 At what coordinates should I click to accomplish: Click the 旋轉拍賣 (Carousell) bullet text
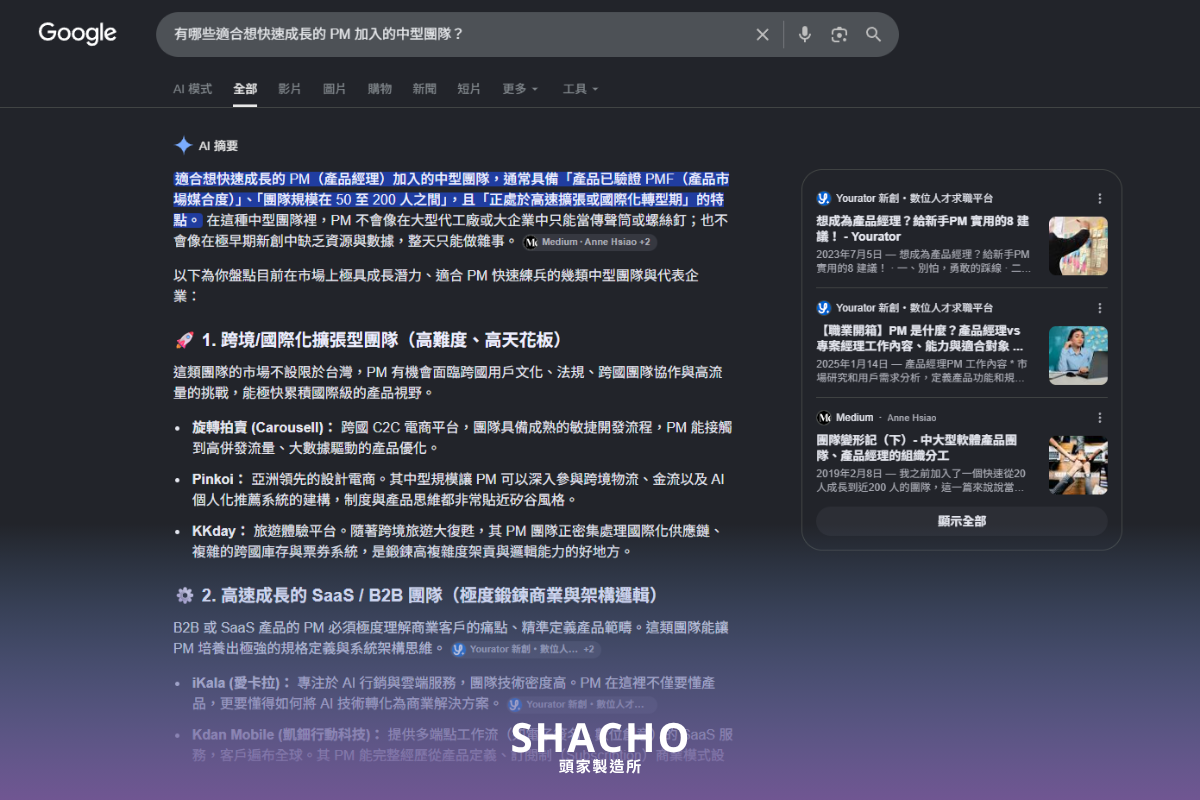pyautogui.click(x=462, y=437)
